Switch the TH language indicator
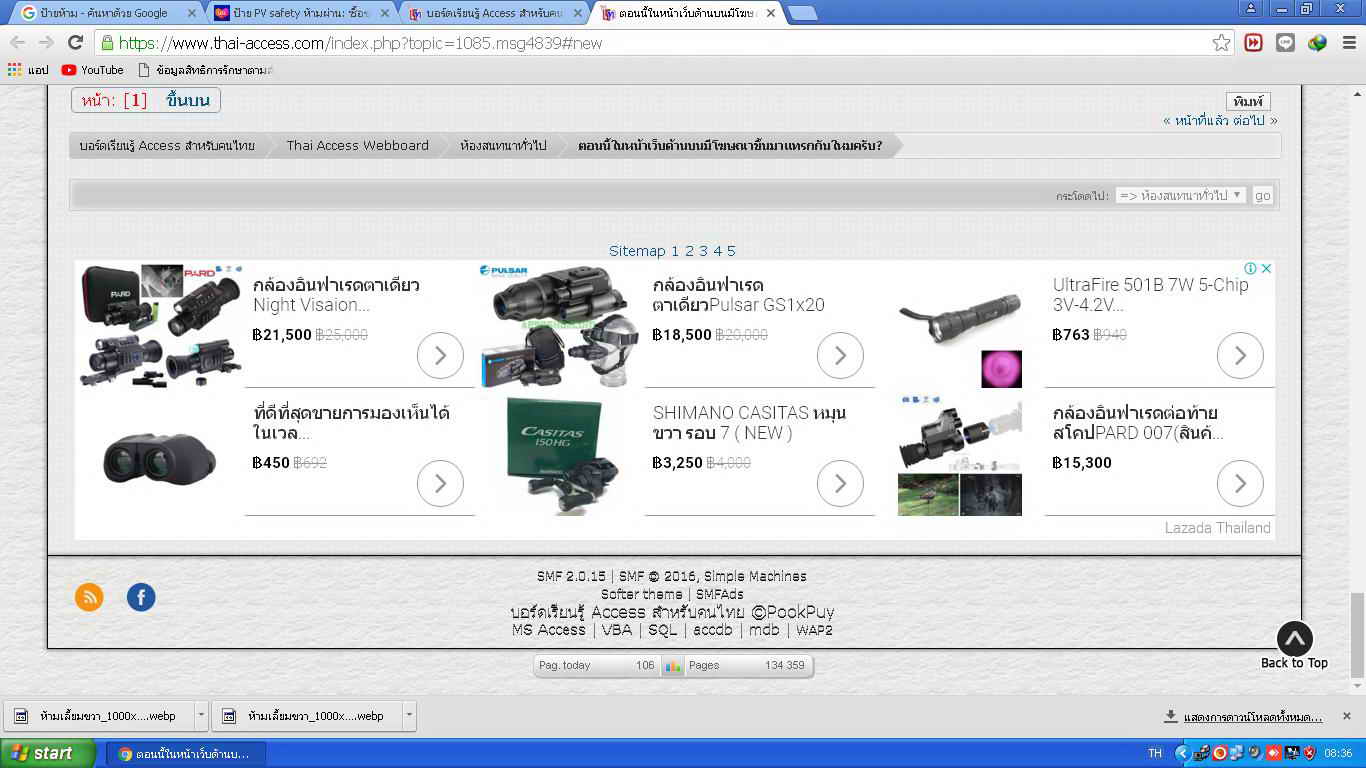Screen dimensions: 1366x768 point(1155,753)
